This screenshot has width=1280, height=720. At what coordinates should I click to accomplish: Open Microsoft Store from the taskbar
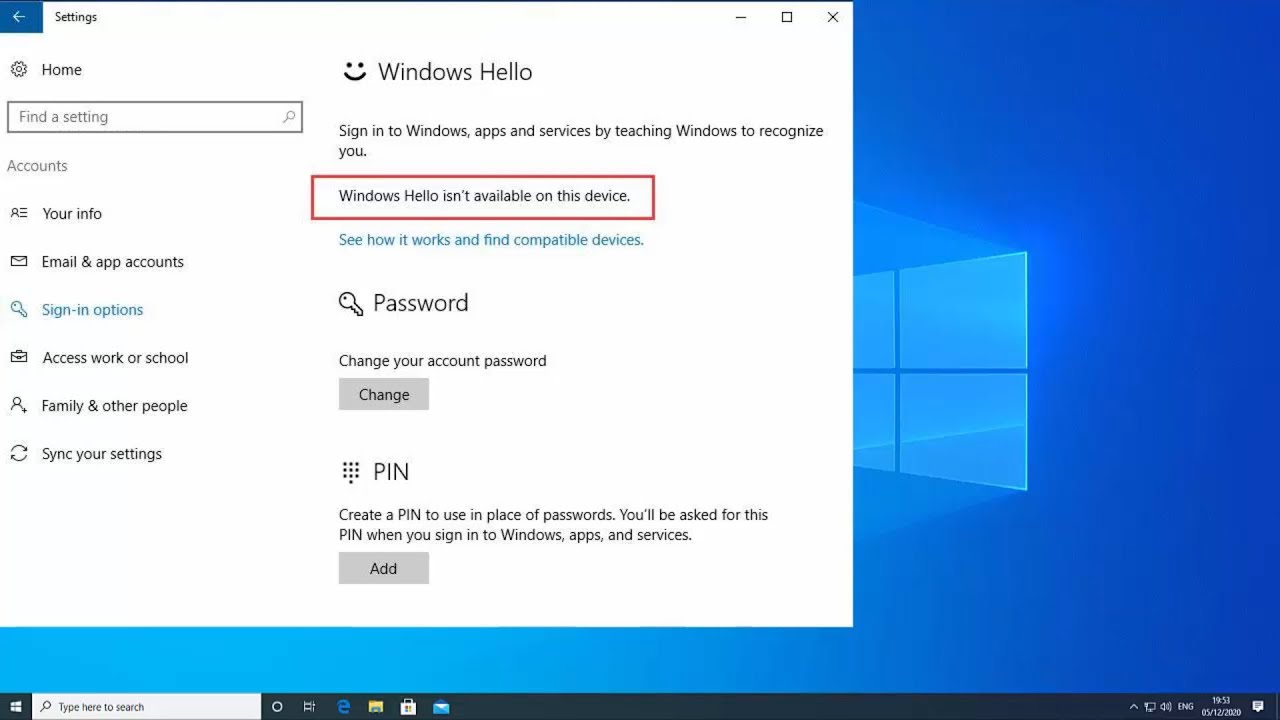click(408, 707)
